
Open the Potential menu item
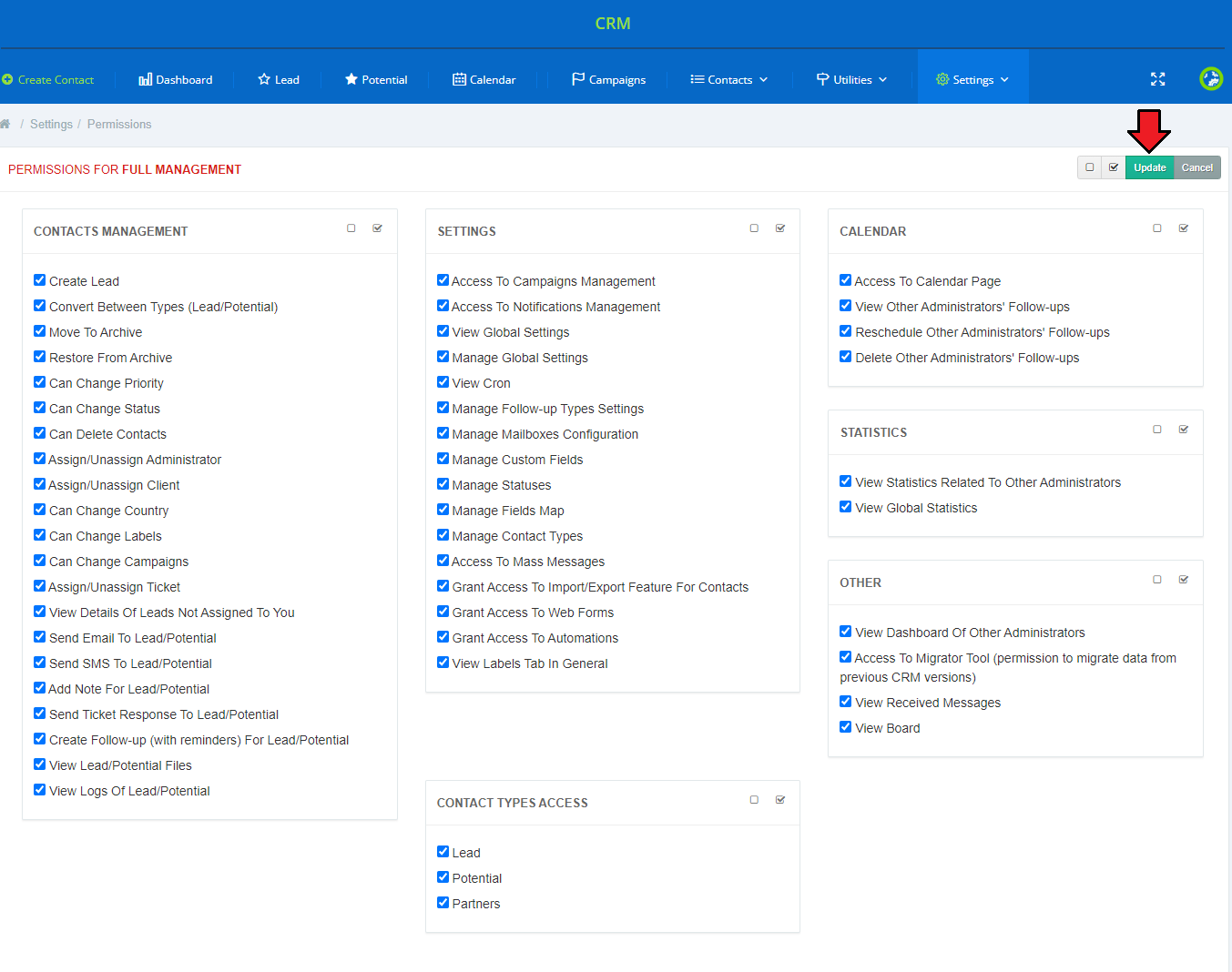pyautogui.click(x=376, y=80)
